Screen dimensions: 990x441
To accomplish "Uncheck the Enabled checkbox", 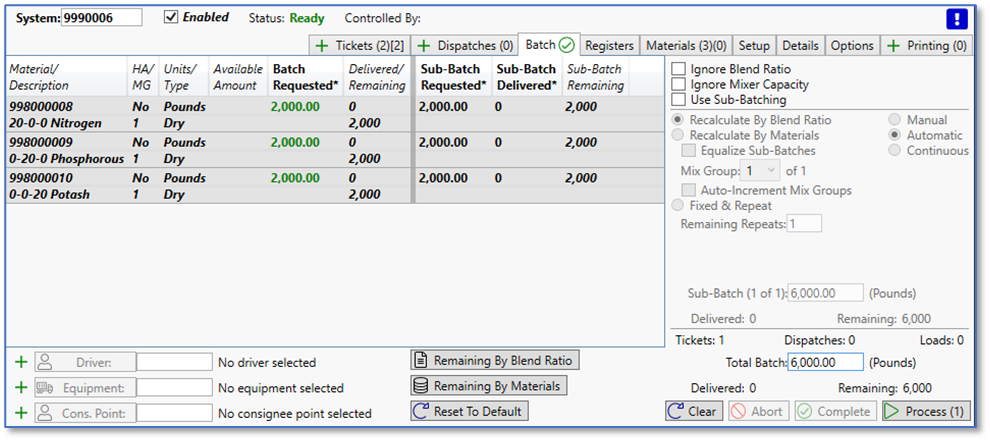I will coord(171,17).
